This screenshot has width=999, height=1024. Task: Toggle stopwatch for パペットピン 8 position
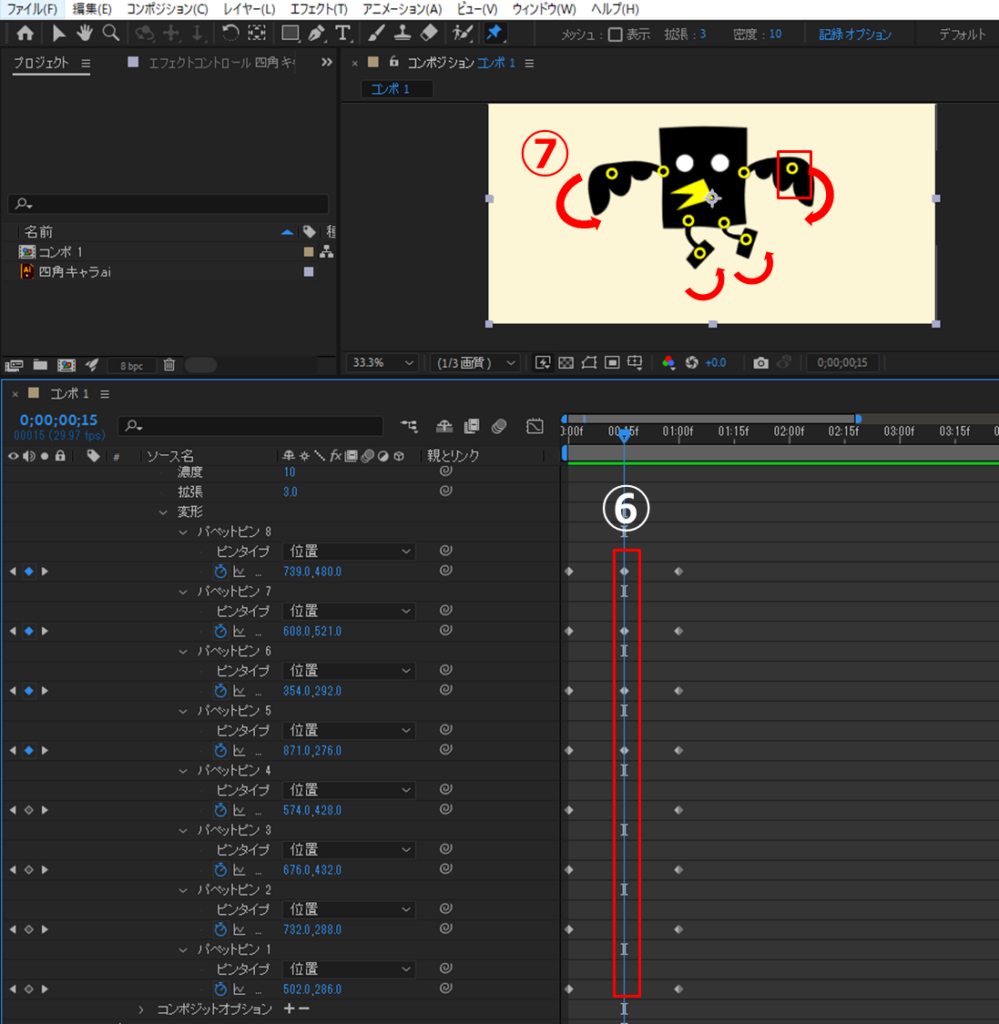click(x=221, y=572)
